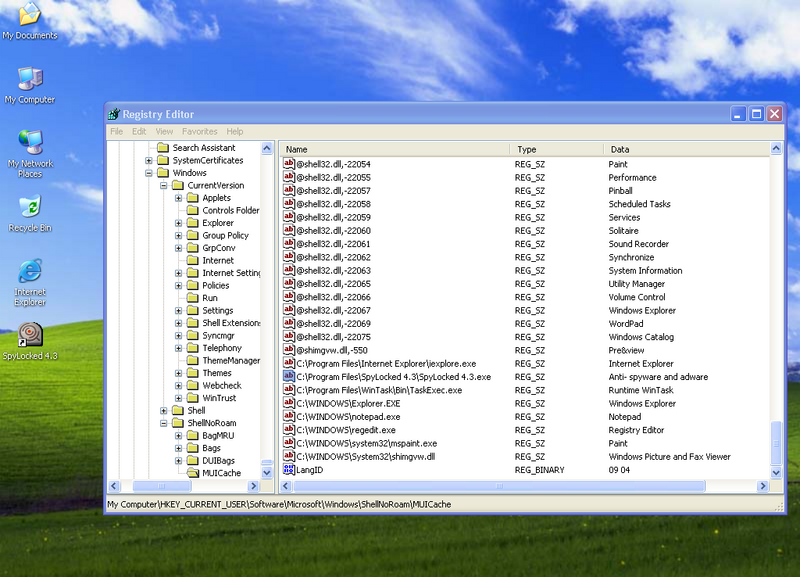Screen dimensions: 800x577
Task: Expand the SystemCertificates tree node
Action: (148, 160)
